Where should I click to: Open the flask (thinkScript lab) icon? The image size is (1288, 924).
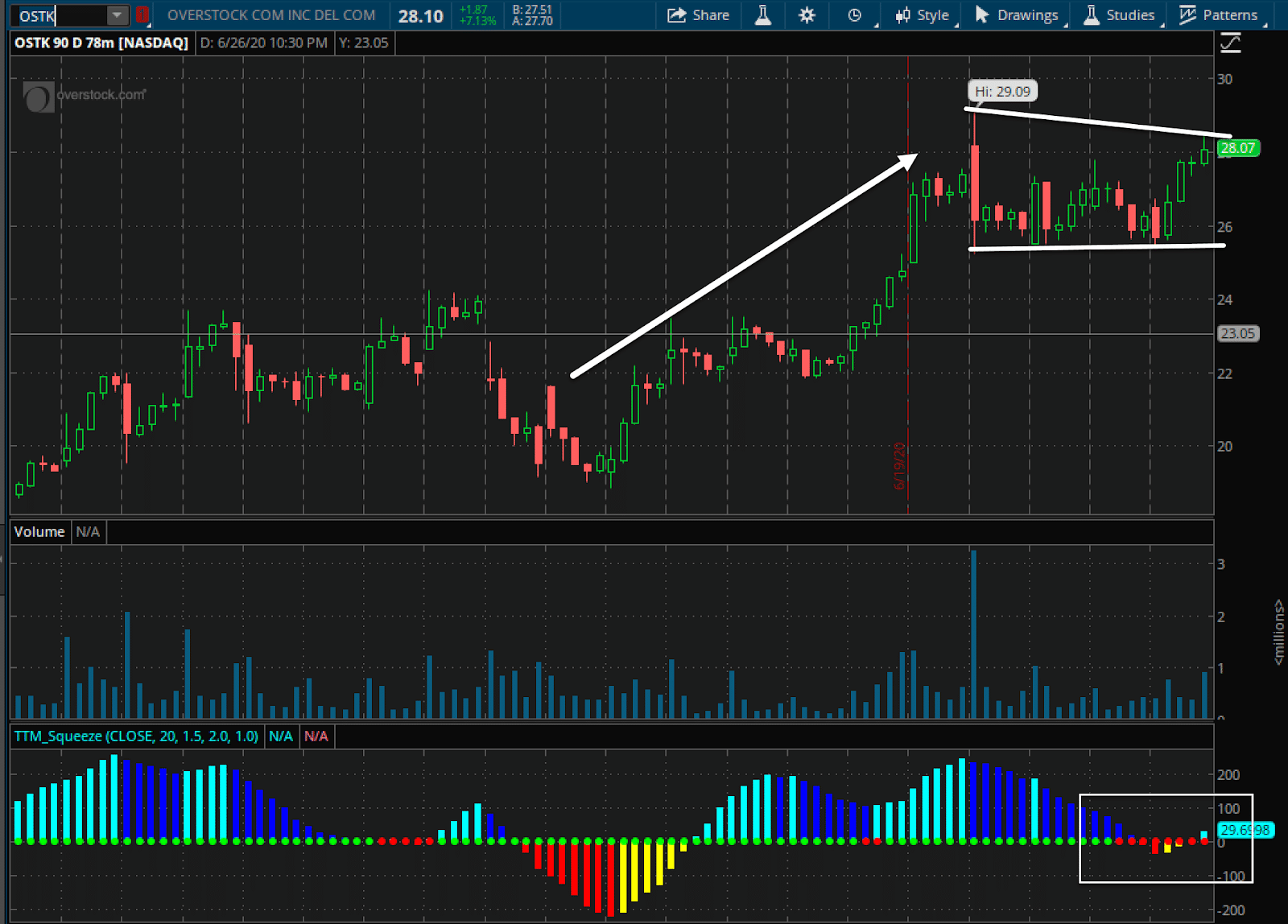(x=762, y=15)
